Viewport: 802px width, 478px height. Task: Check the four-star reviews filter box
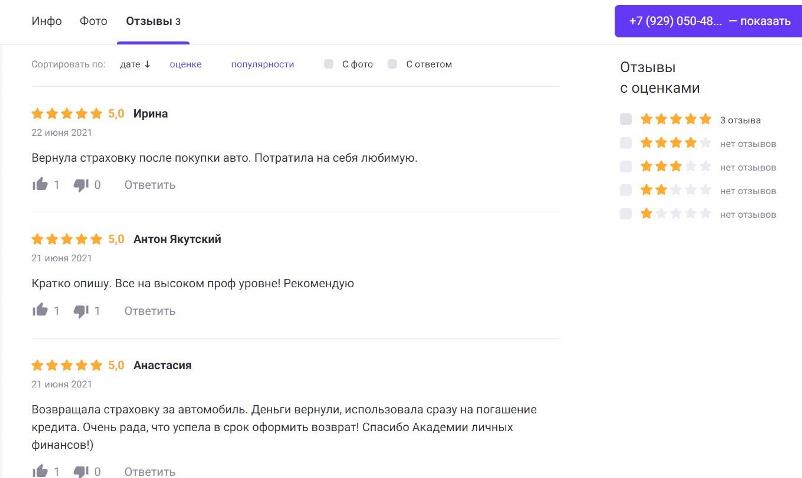point(626,143)
